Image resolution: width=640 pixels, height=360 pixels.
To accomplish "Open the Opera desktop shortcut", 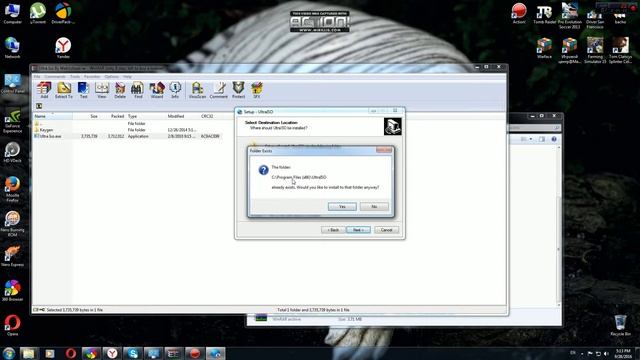I will [12, 325].
